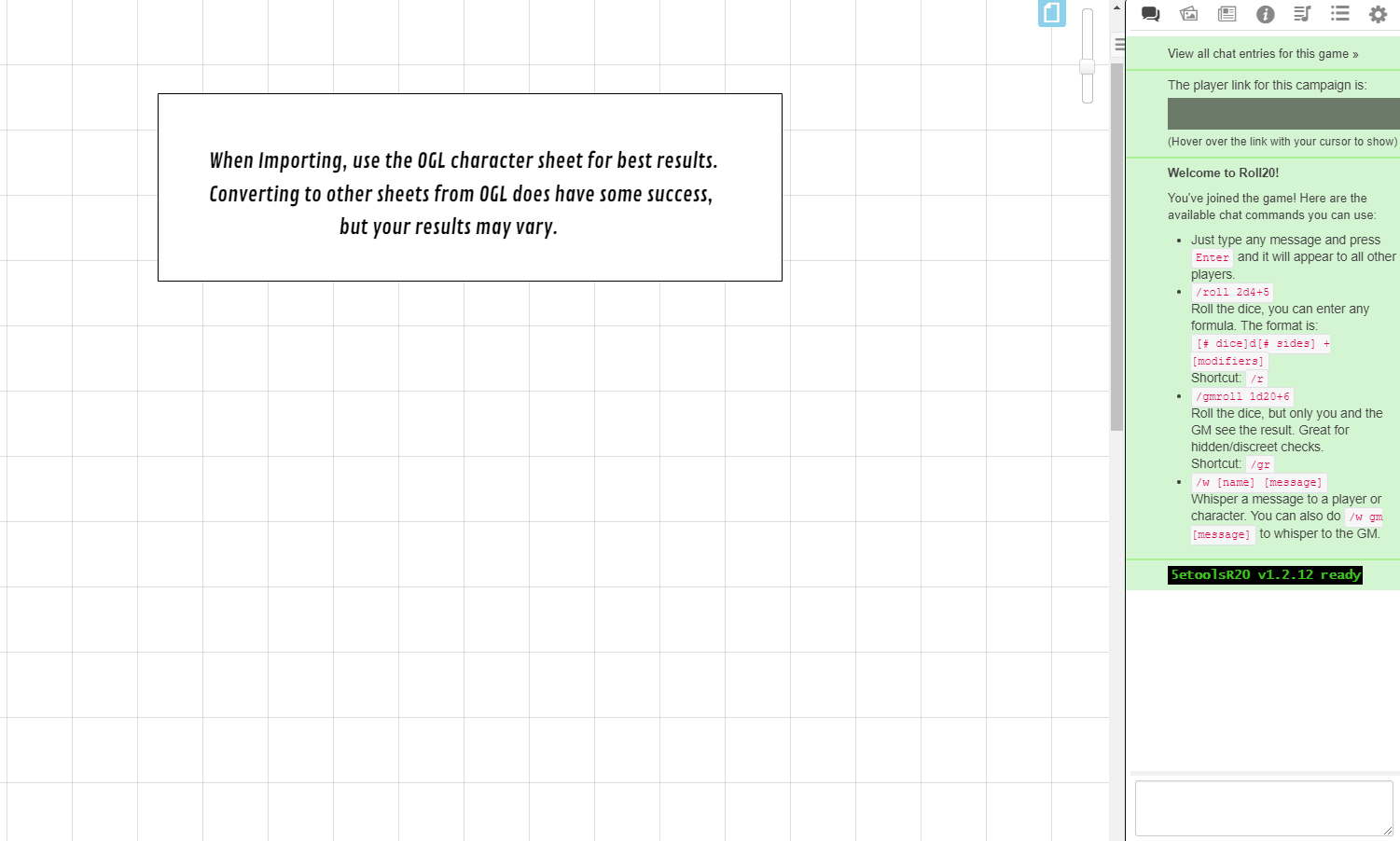Focus the chat message input box

point(1263,807)
